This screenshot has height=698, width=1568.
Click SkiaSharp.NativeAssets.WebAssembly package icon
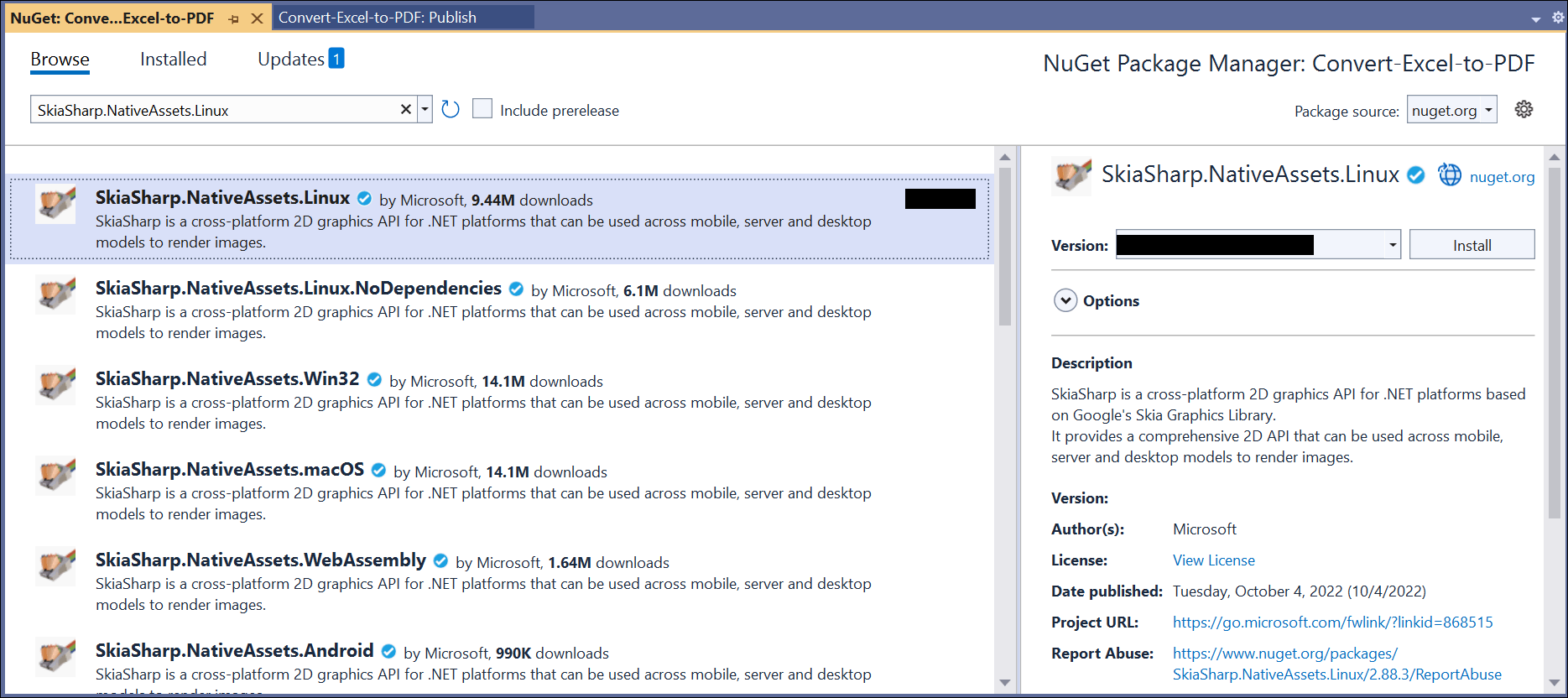pos(55,566)
